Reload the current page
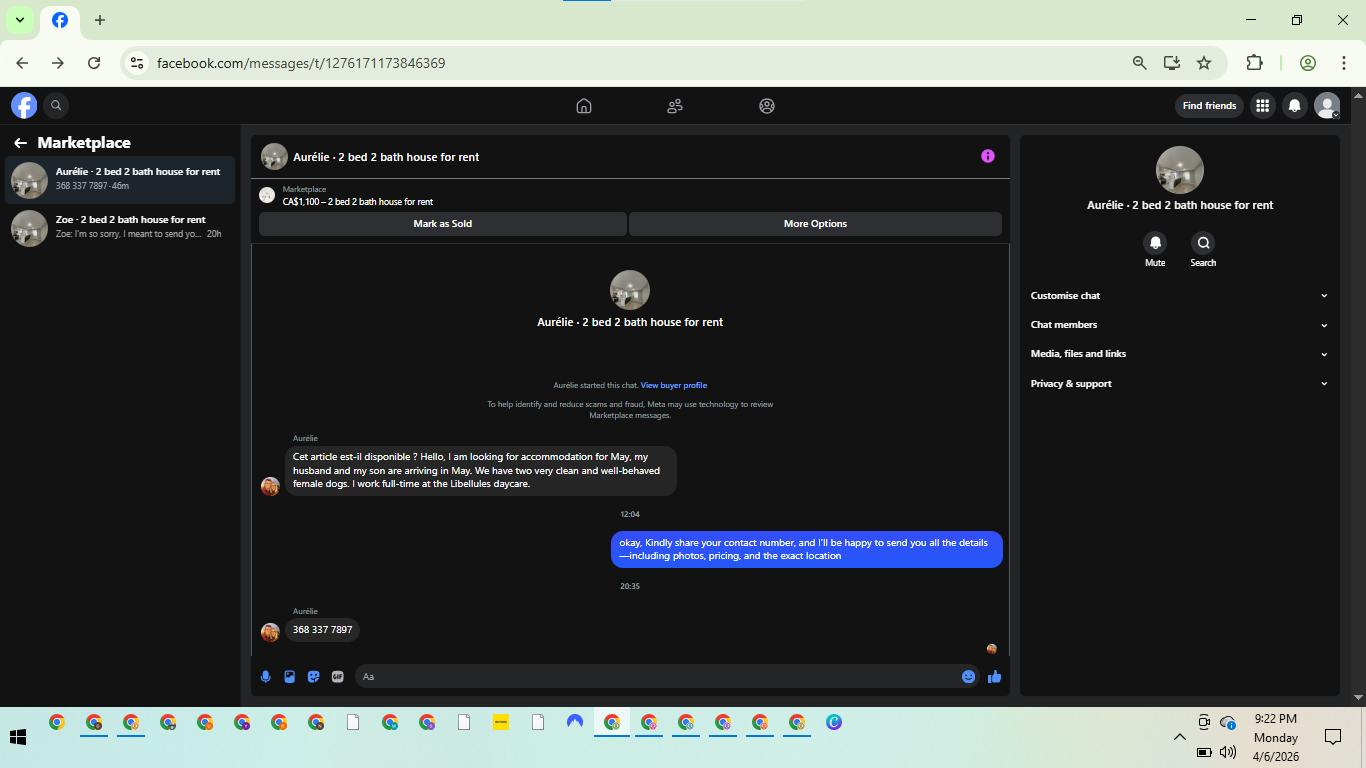The image size is (1366, 768). (x=94, y=63)
